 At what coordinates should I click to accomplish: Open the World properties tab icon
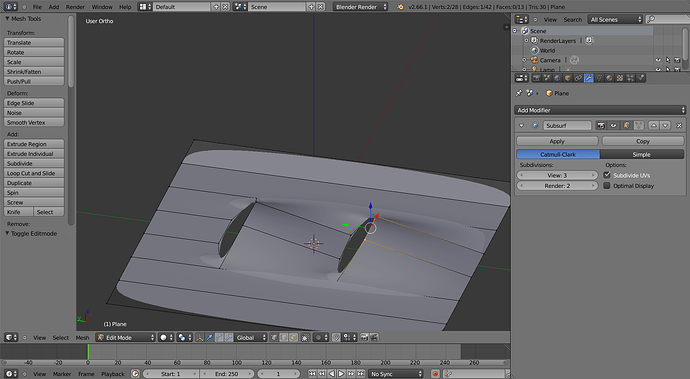pyautogui.click(x=558, y=78)
